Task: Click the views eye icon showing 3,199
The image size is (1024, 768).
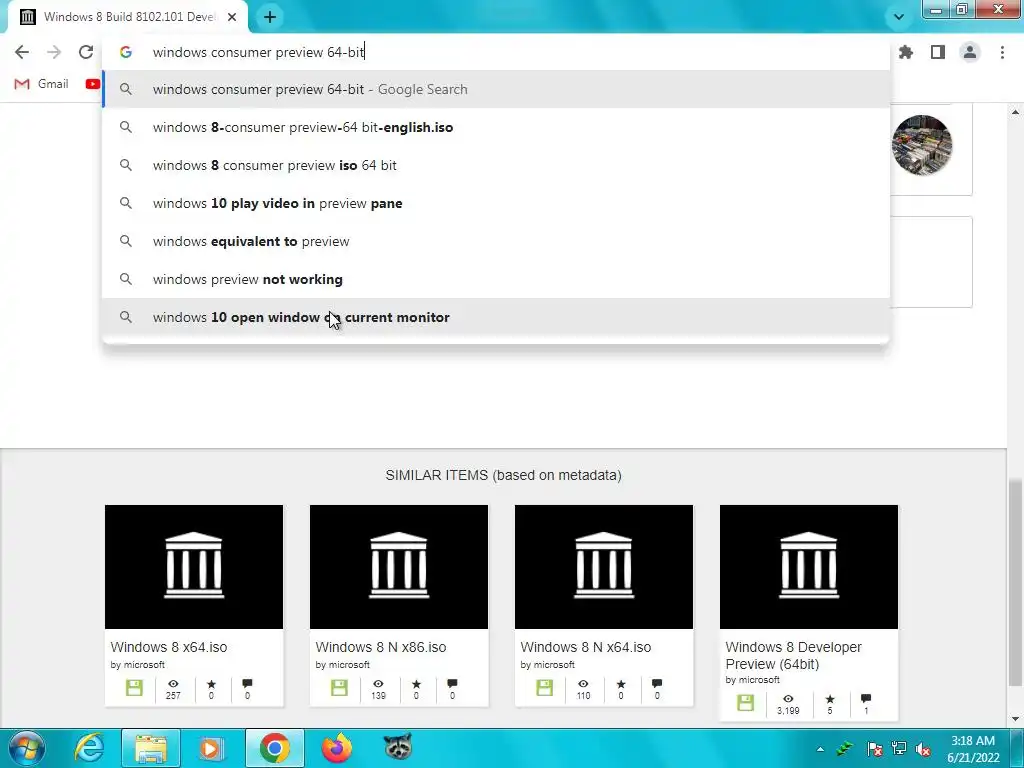Action: click(x=788, y=699)
